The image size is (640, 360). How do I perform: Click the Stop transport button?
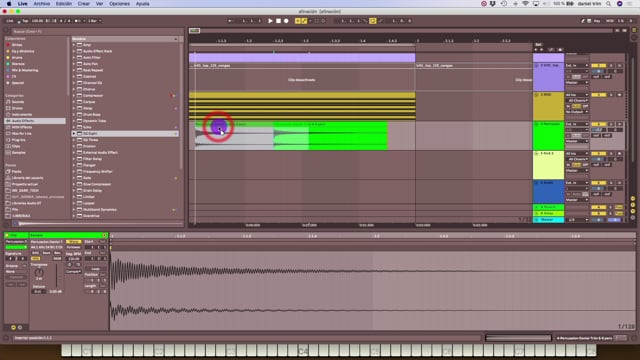(278, 21)
